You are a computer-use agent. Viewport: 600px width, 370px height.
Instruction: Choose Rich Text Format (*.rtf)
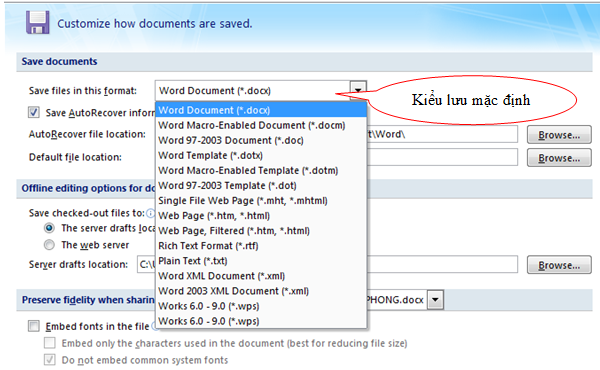tap(261, 246)
